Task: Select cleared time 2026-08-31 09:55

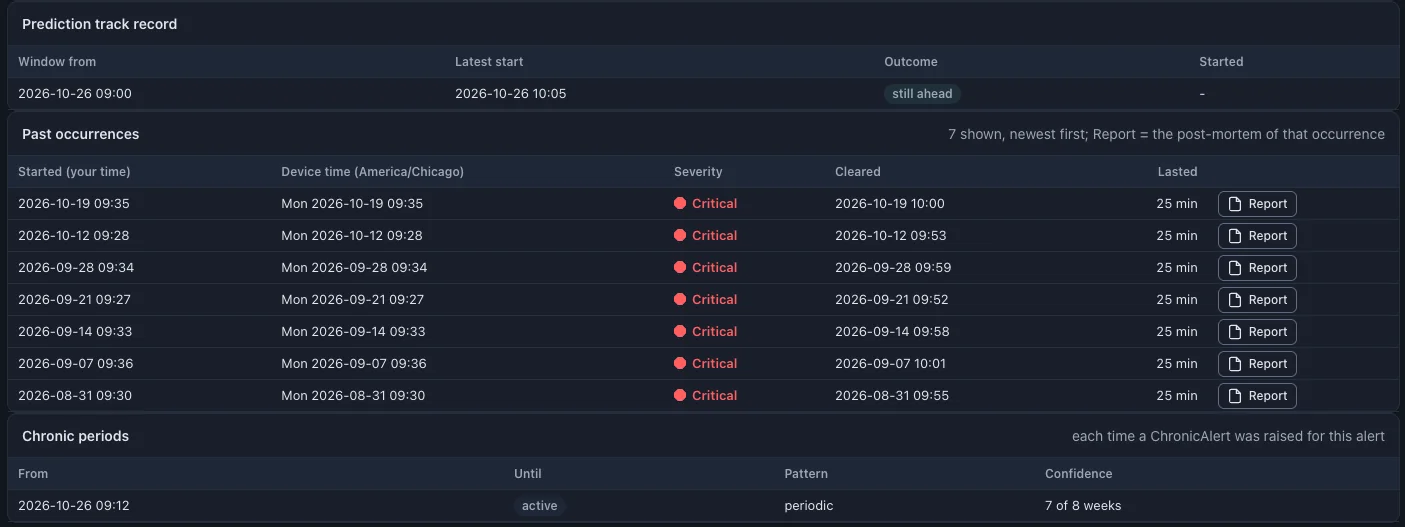Action: click(893, 396)
